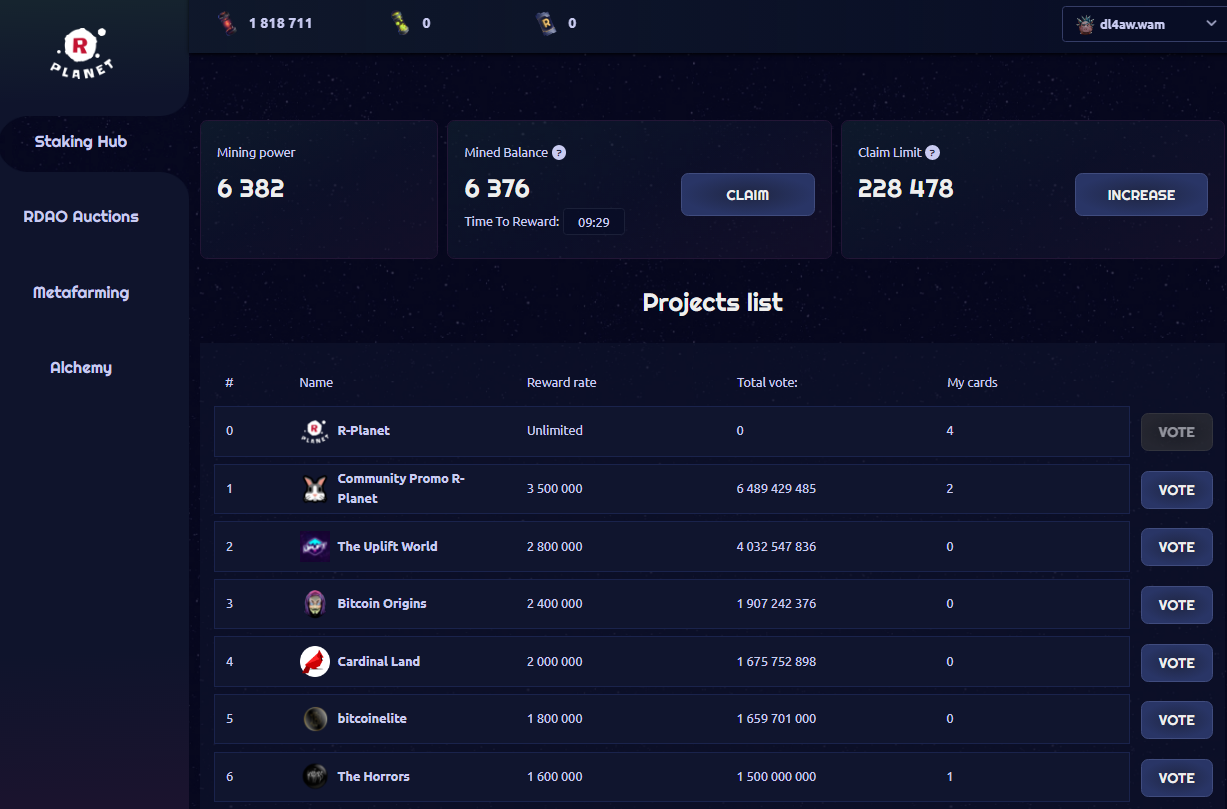Go to Alchemy page
Image resolution: width=1227 pixels, height=809 pixels.
click(x=81, y=368)
